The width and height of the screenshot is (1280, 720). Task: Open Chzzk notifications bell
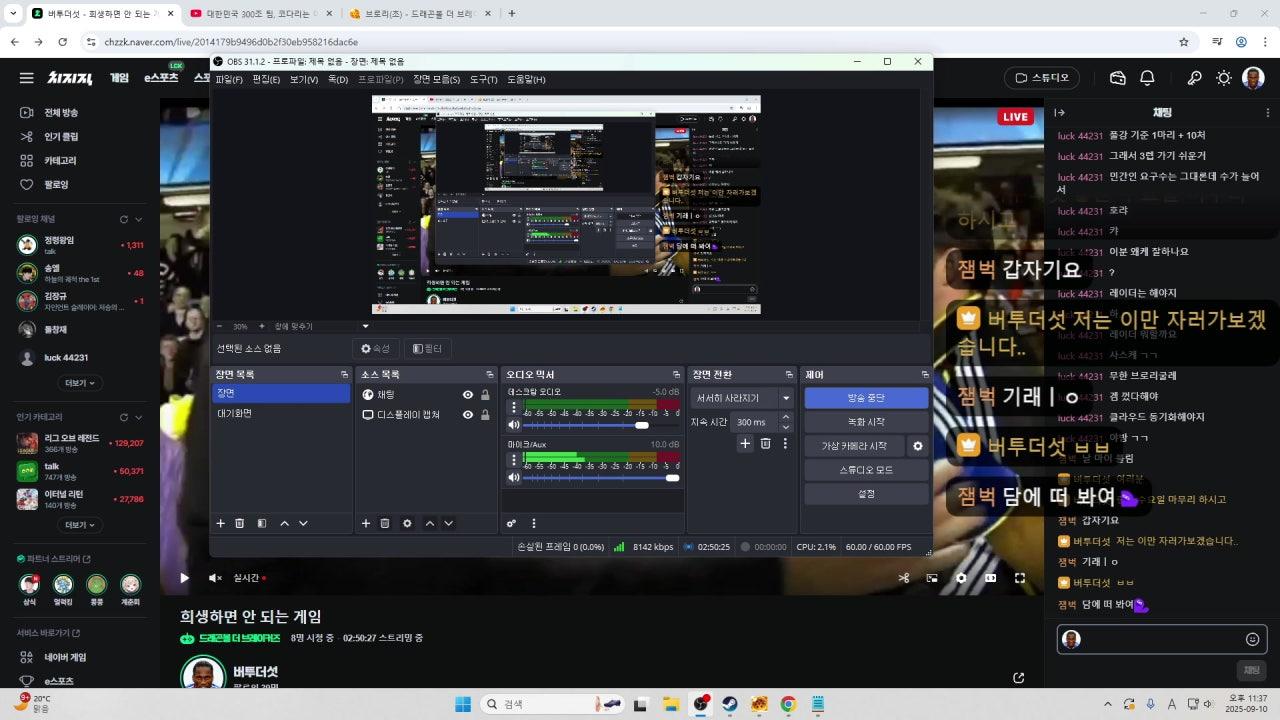[x=1148, y=78]
